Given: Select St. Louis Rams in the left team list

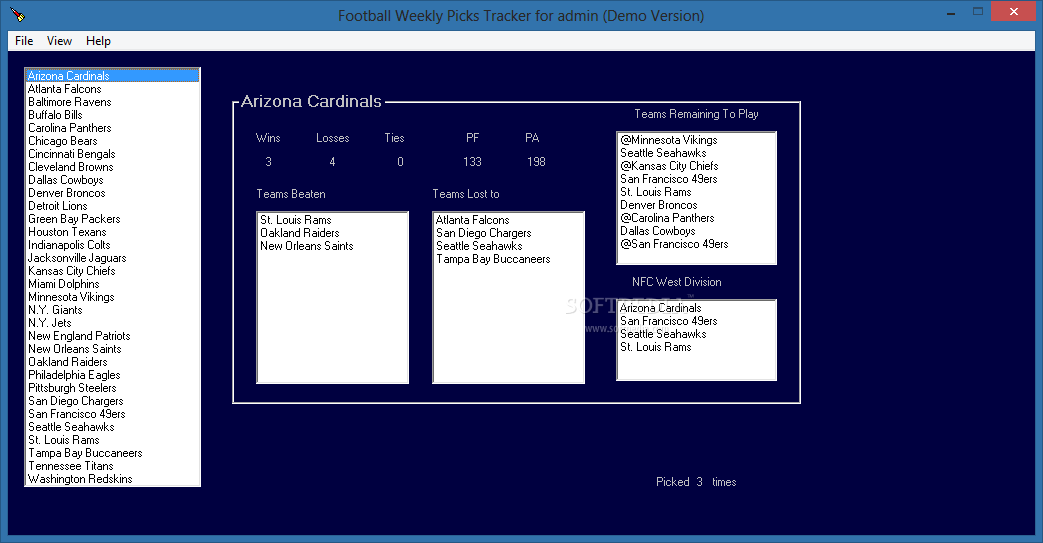Looking at the screenshot, I should 112,439.
